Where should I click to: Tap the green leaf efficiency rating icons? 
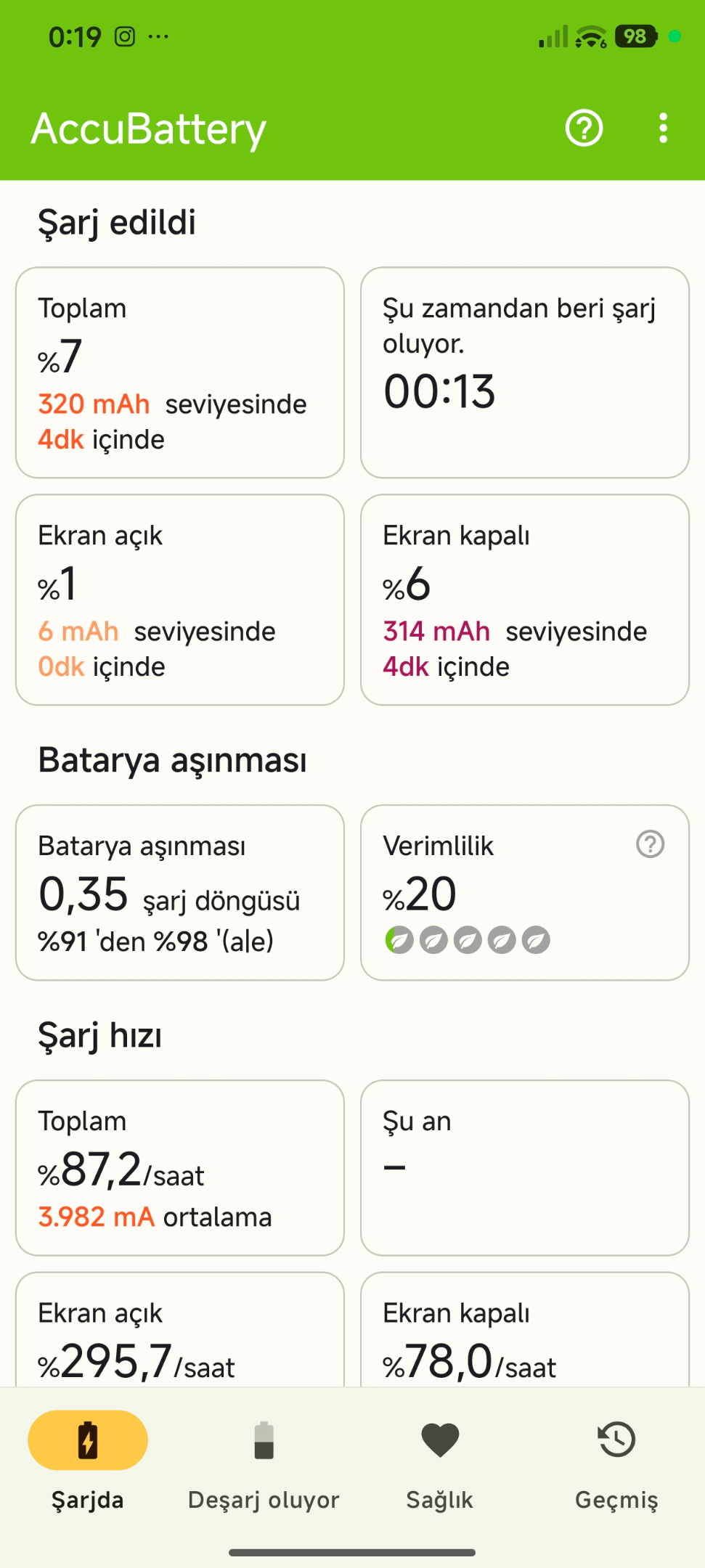click(467, 940)
